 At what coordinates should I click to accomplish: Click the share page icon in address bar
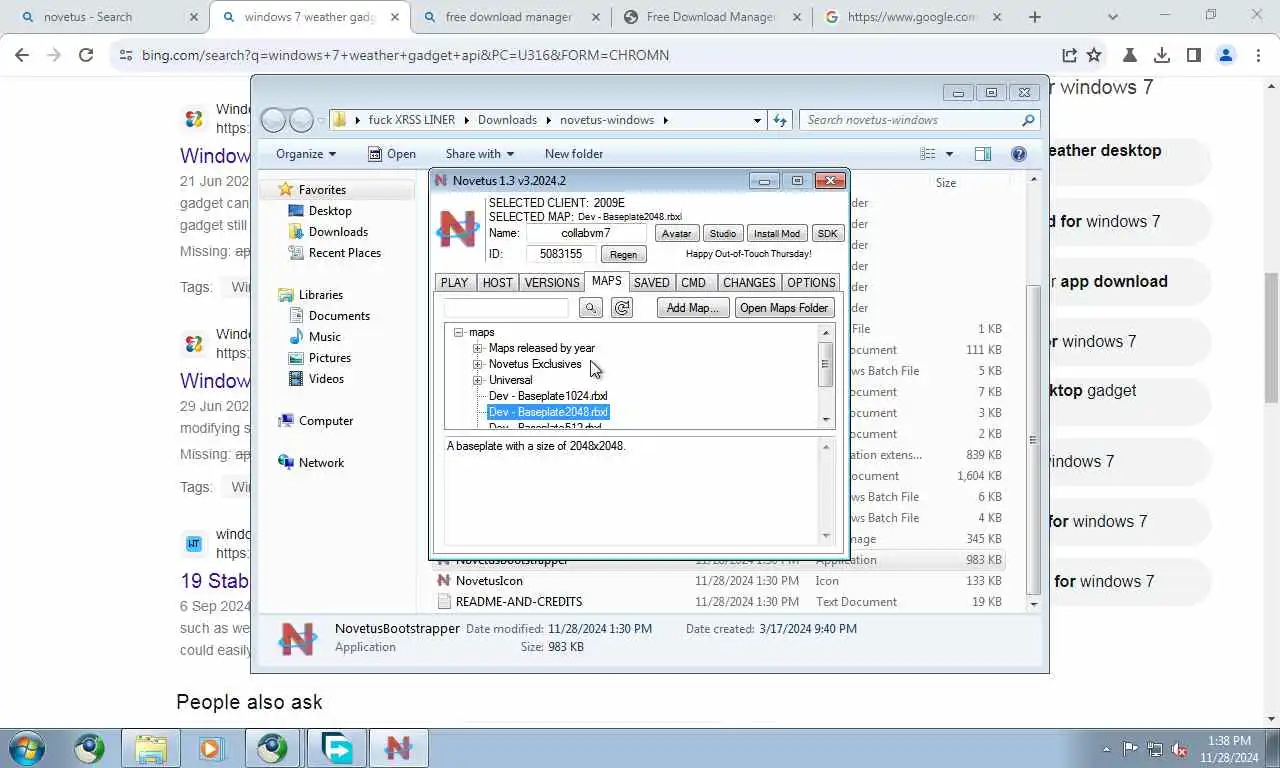coord(1069,55)
